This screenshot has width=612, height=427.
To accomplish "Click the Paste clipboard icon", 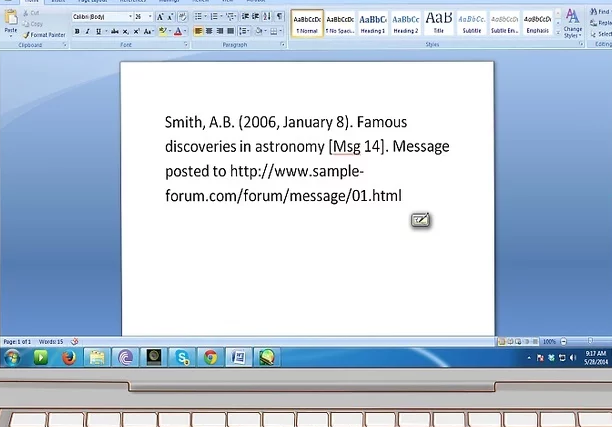I will click(x=11, y=18).
